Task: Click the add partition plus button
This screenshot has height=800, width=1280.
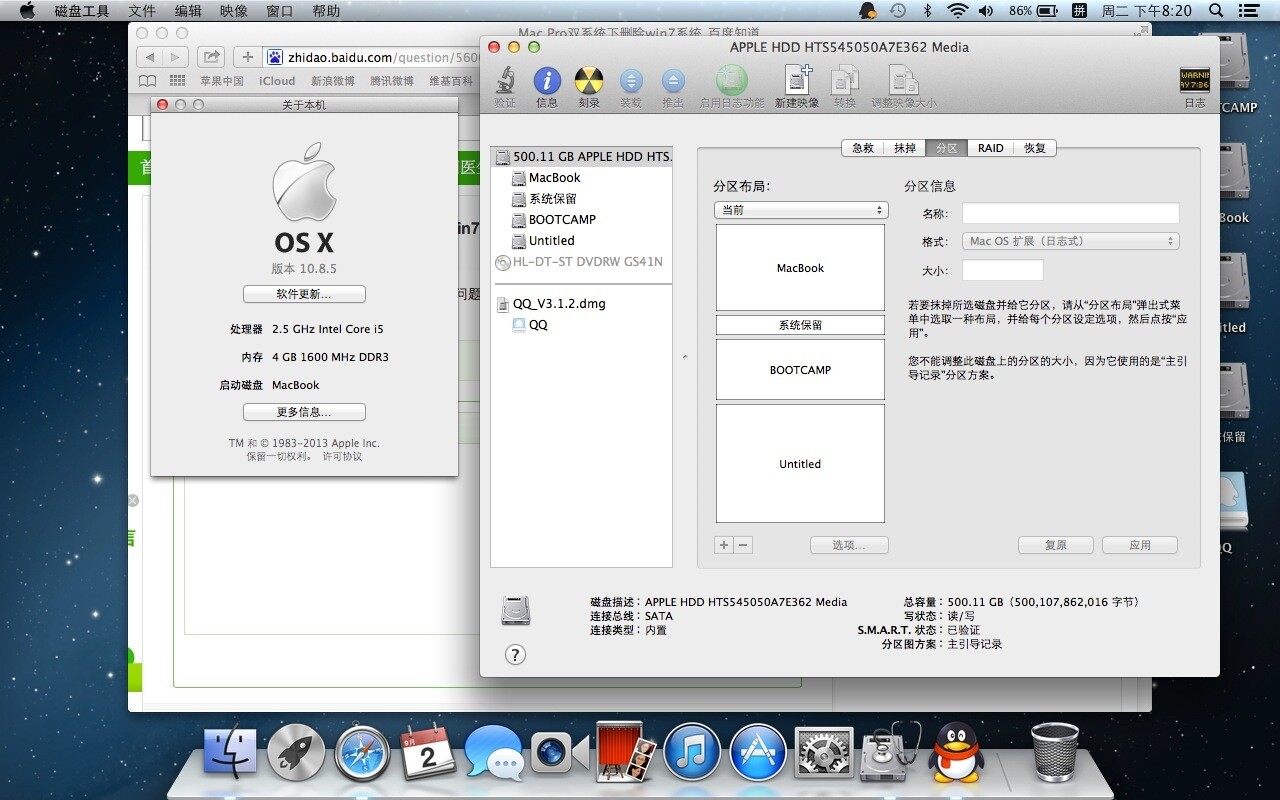Action: (x=724, y=545)
